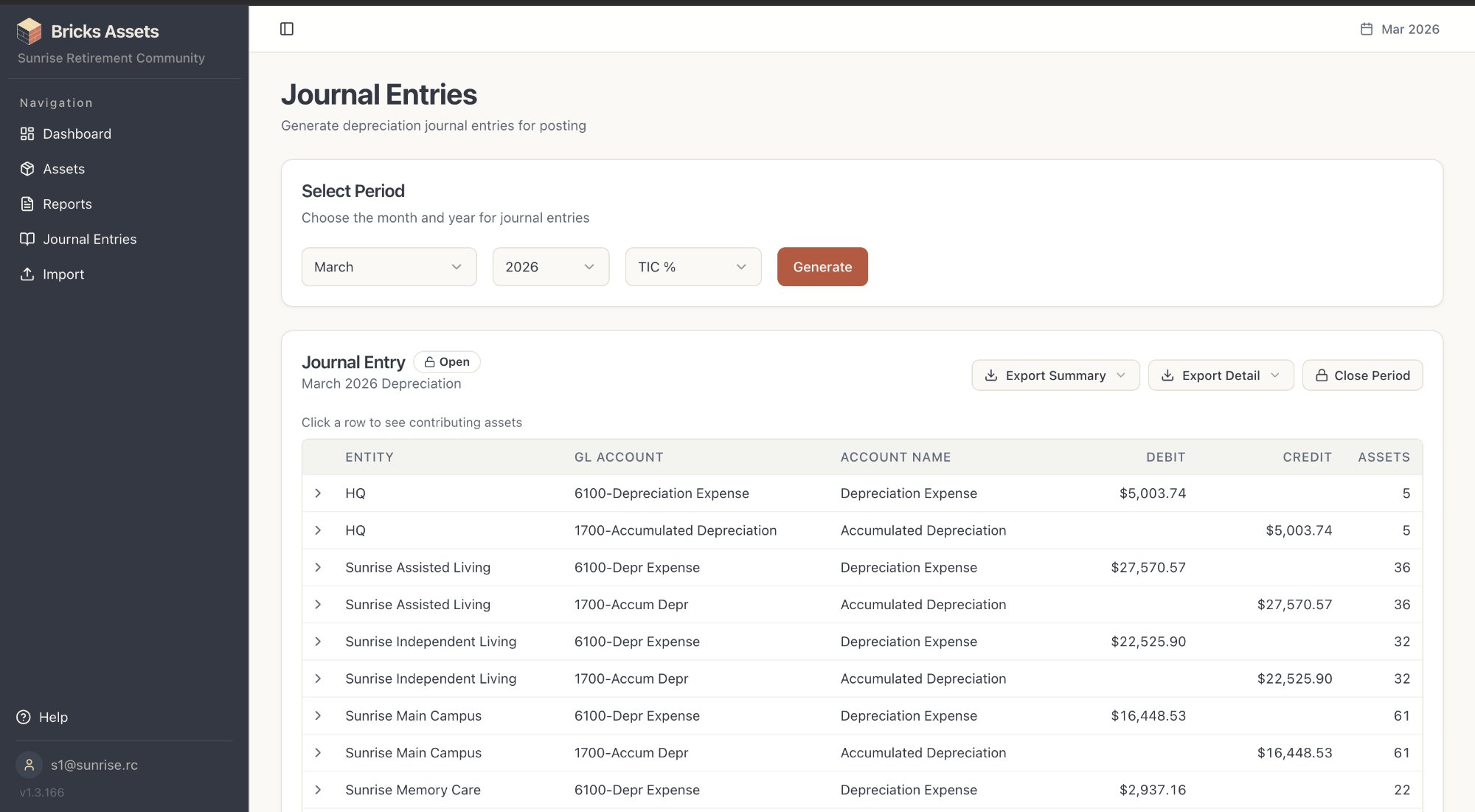Expand the HQ Depreciation Expense row

point(319,493)
